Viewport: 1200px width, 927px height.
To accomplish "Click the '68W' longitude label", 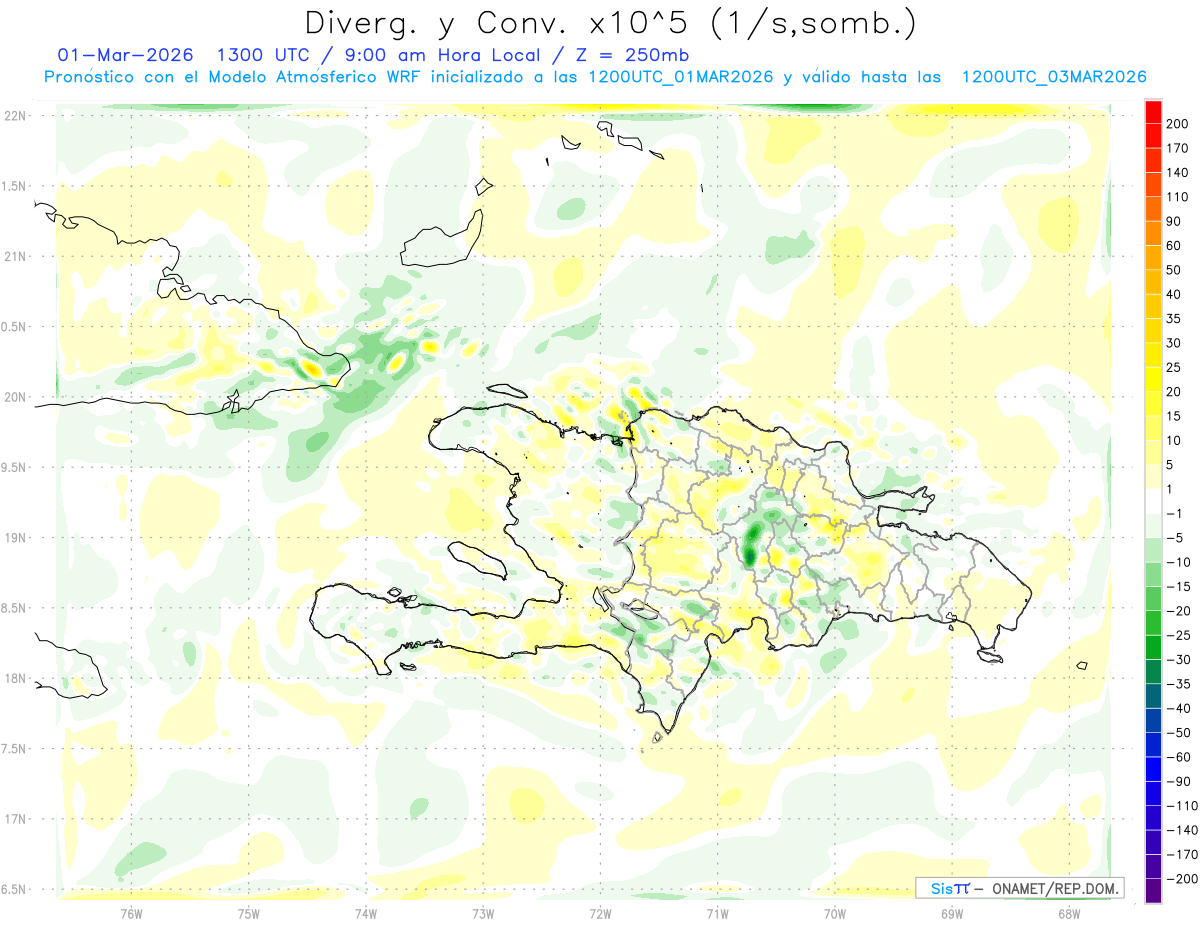I will [1069, 913].
